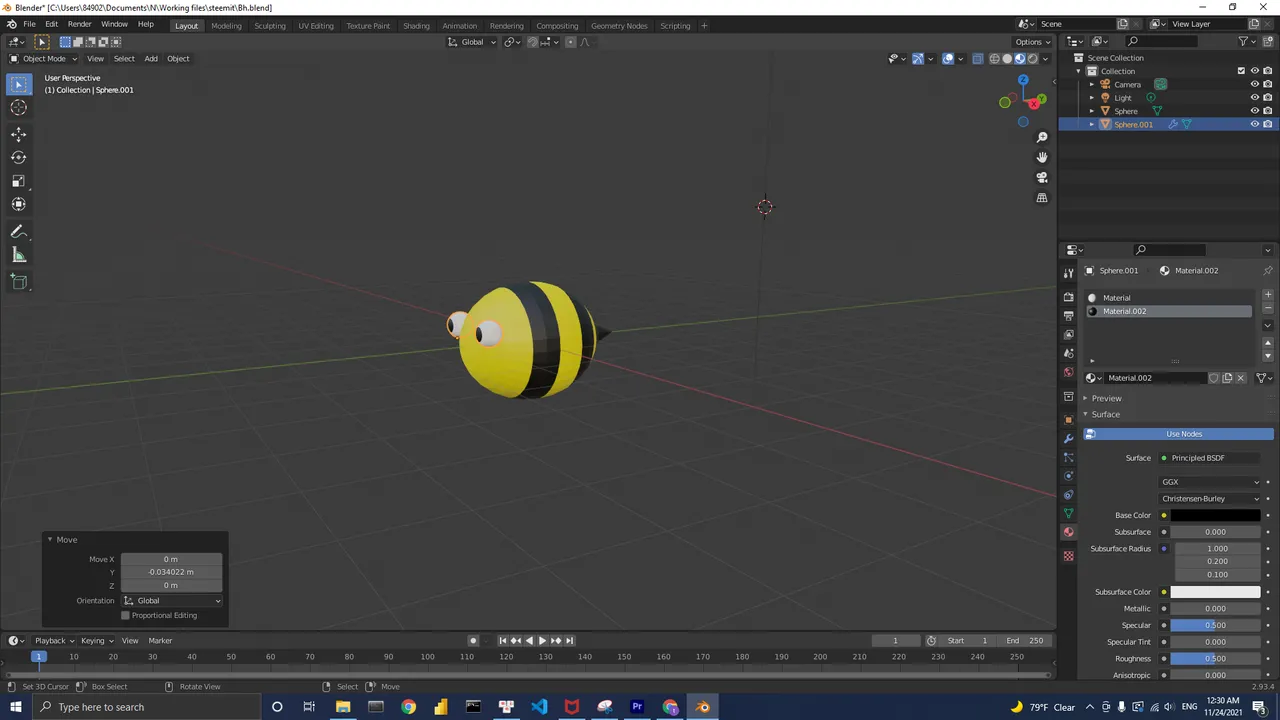The height and width of the screenshot is (720, 1280).
Task: Switch perspective/orthographic with the grid gizmo
Action: point(1042,198)
